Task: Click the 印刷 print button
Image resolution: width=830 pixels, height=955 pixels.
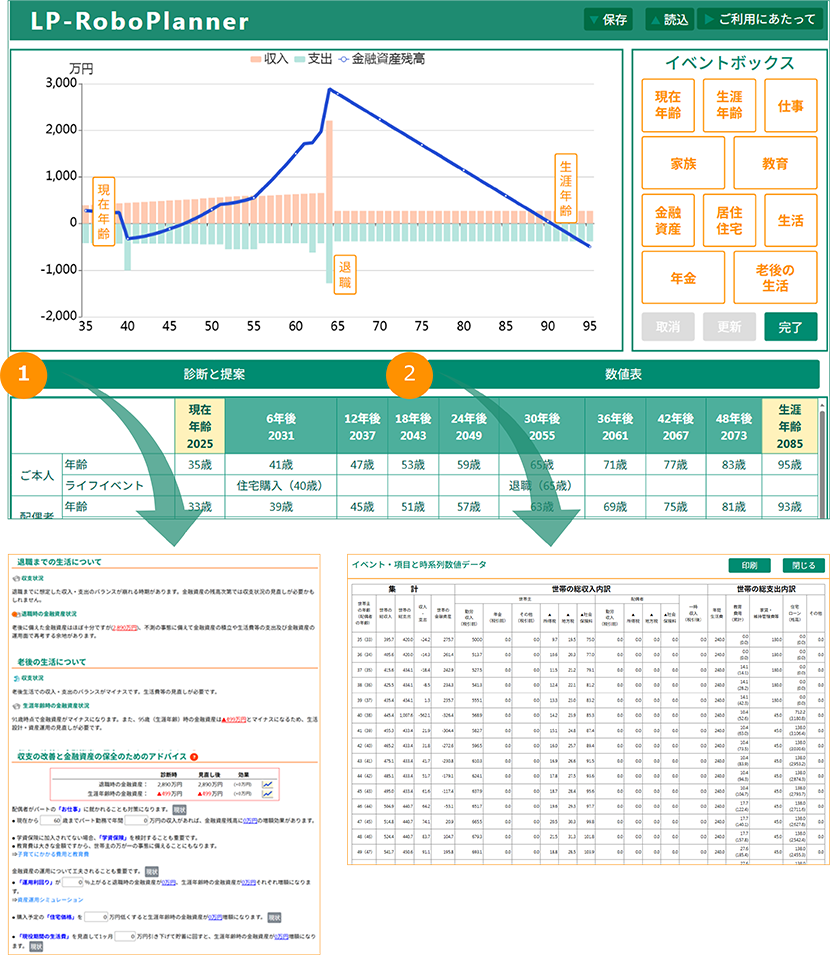Action: point(749,565)
